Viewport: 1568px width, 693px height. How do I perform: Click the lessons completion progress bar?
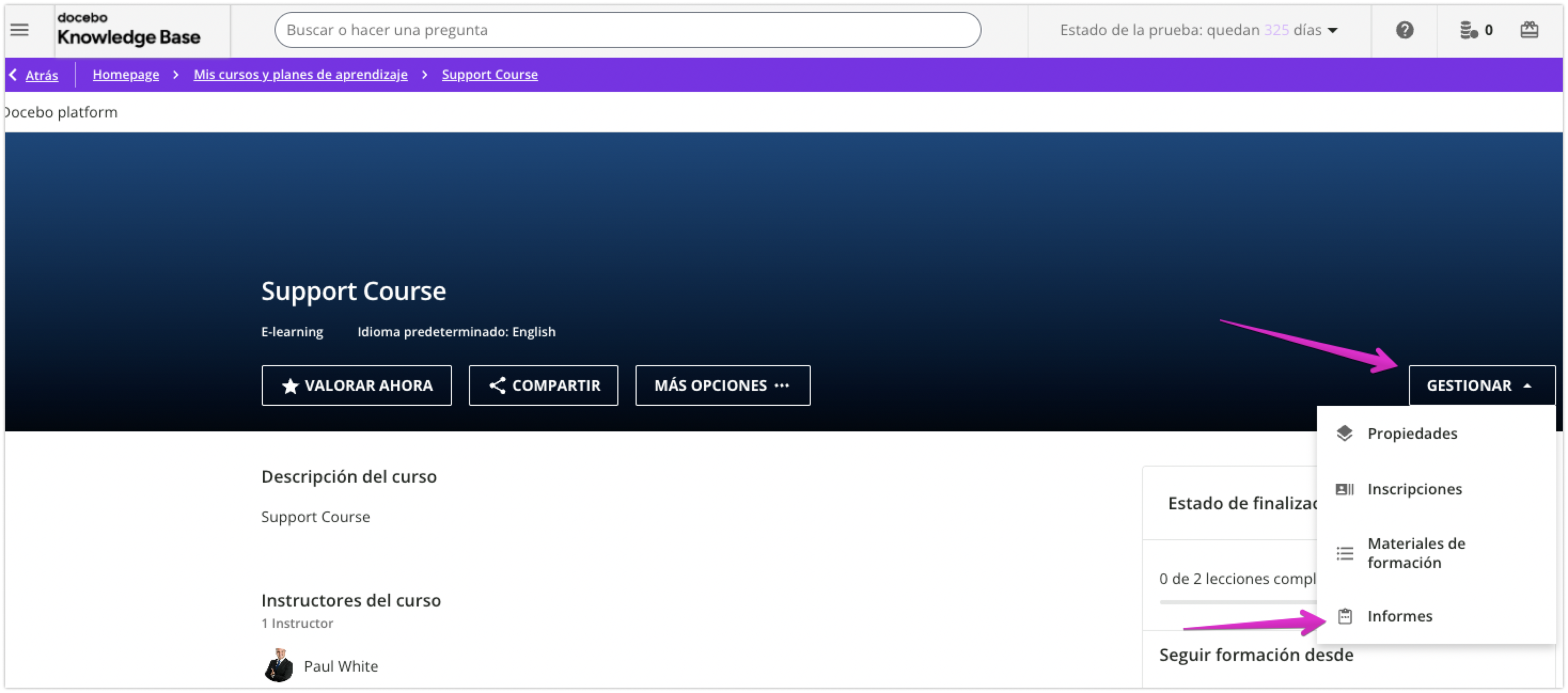pos(1236,602)
